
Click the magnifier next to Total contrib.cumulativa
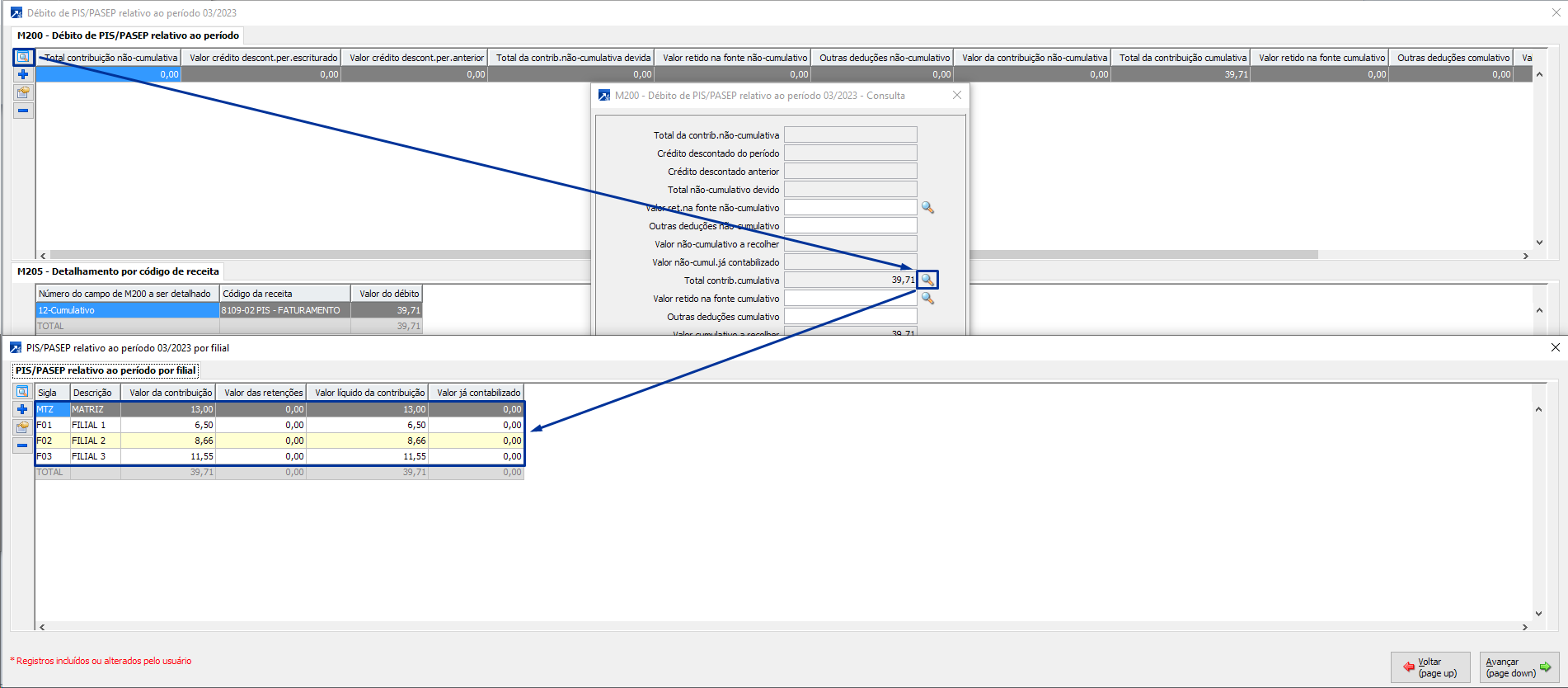click(927, 280)
